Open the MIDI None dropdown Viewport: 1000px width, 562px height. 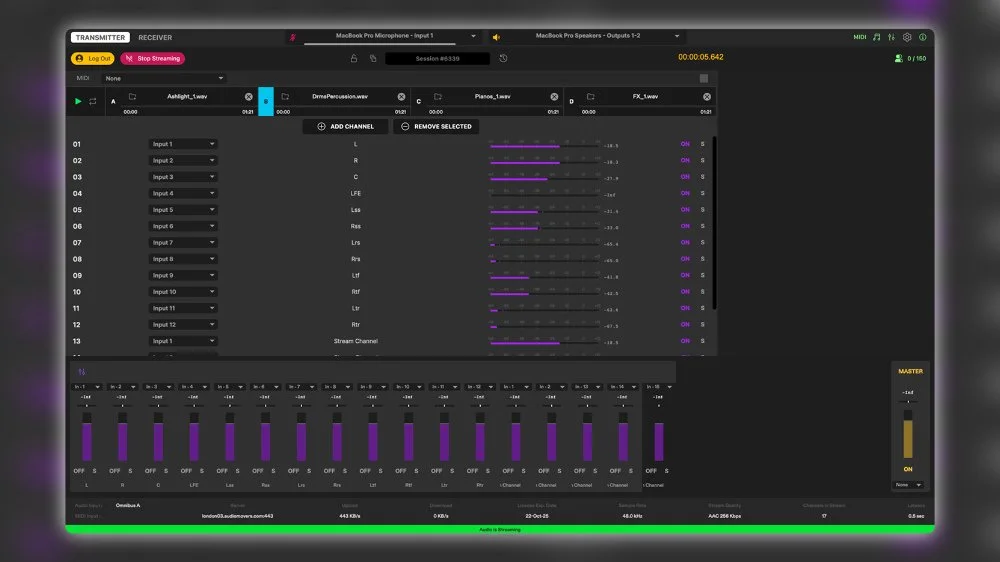164,78
